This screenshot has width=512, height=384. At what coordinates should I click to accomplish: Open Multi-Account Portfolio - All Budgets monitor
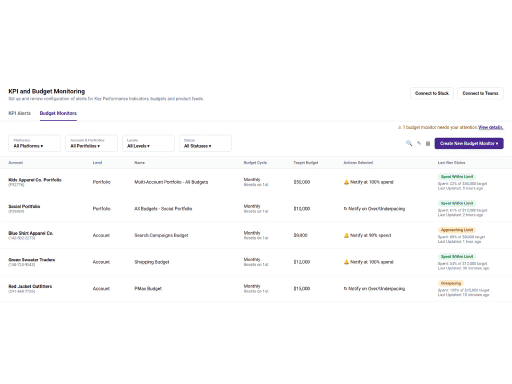(x=171, y=182)
